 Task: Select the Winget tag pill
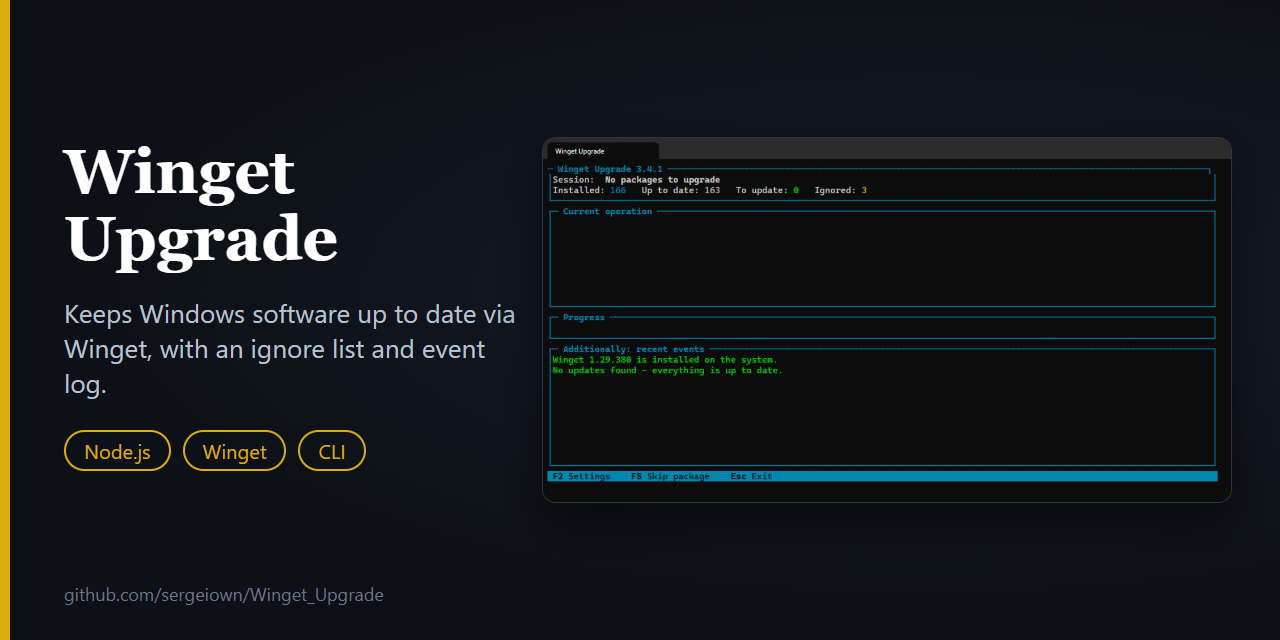coord(234,451)
